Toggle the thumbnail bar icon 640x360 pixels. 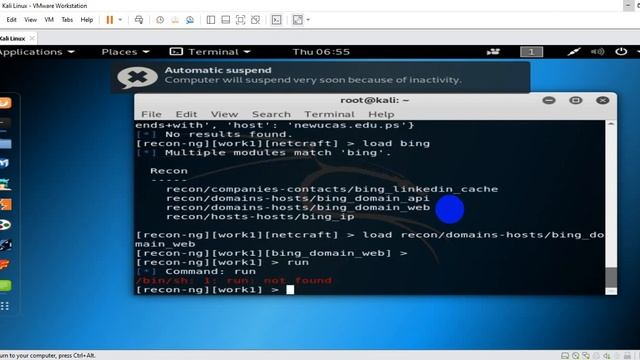[225, 20]
